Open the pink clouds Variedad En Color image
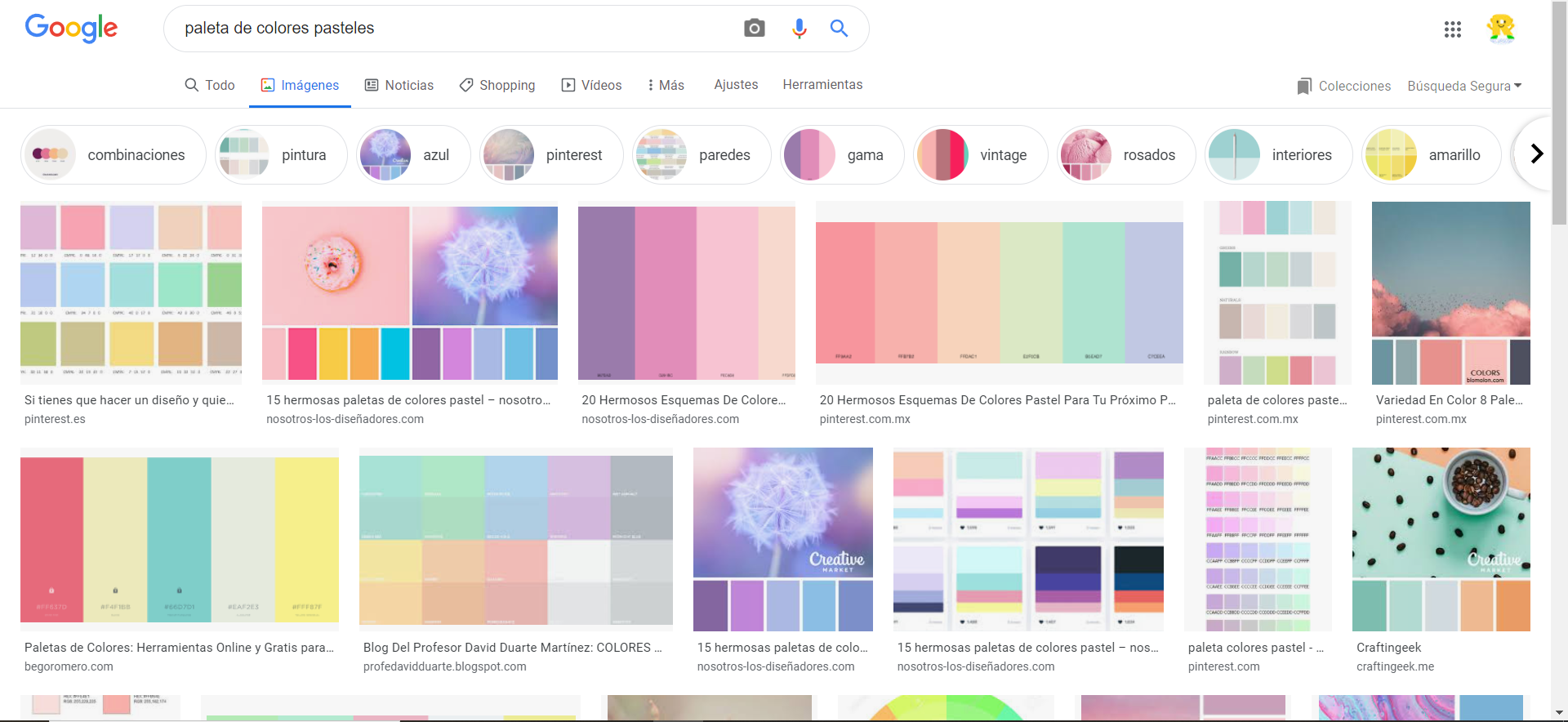The width and height of the screenshot is (1568, 722). click(x=1451, y=292)
